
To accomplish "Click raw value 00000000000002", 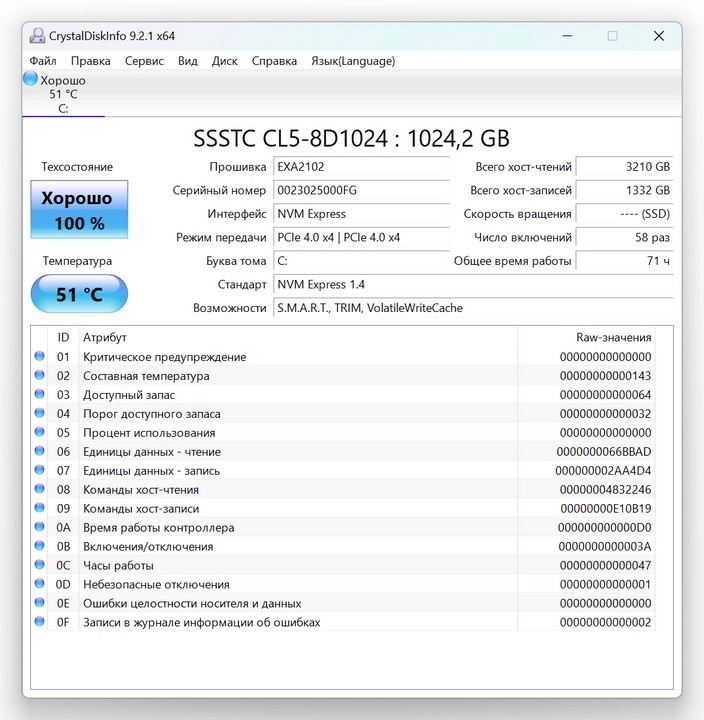I will point(605,623).
